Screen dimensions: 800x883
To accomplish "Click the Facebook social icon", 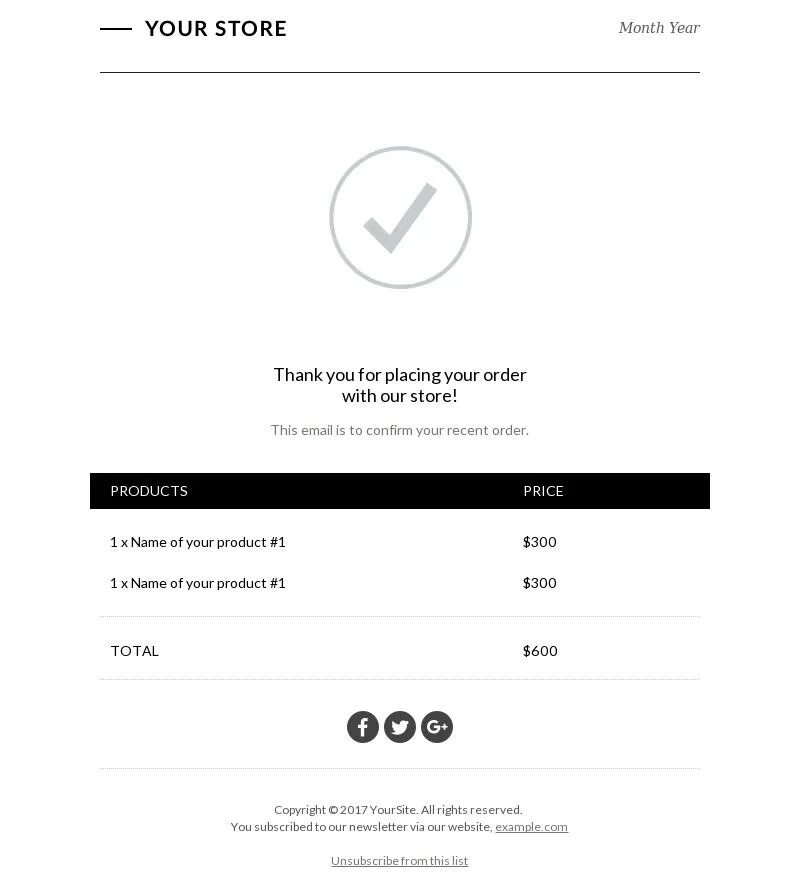I will click(x=363, y=726).
